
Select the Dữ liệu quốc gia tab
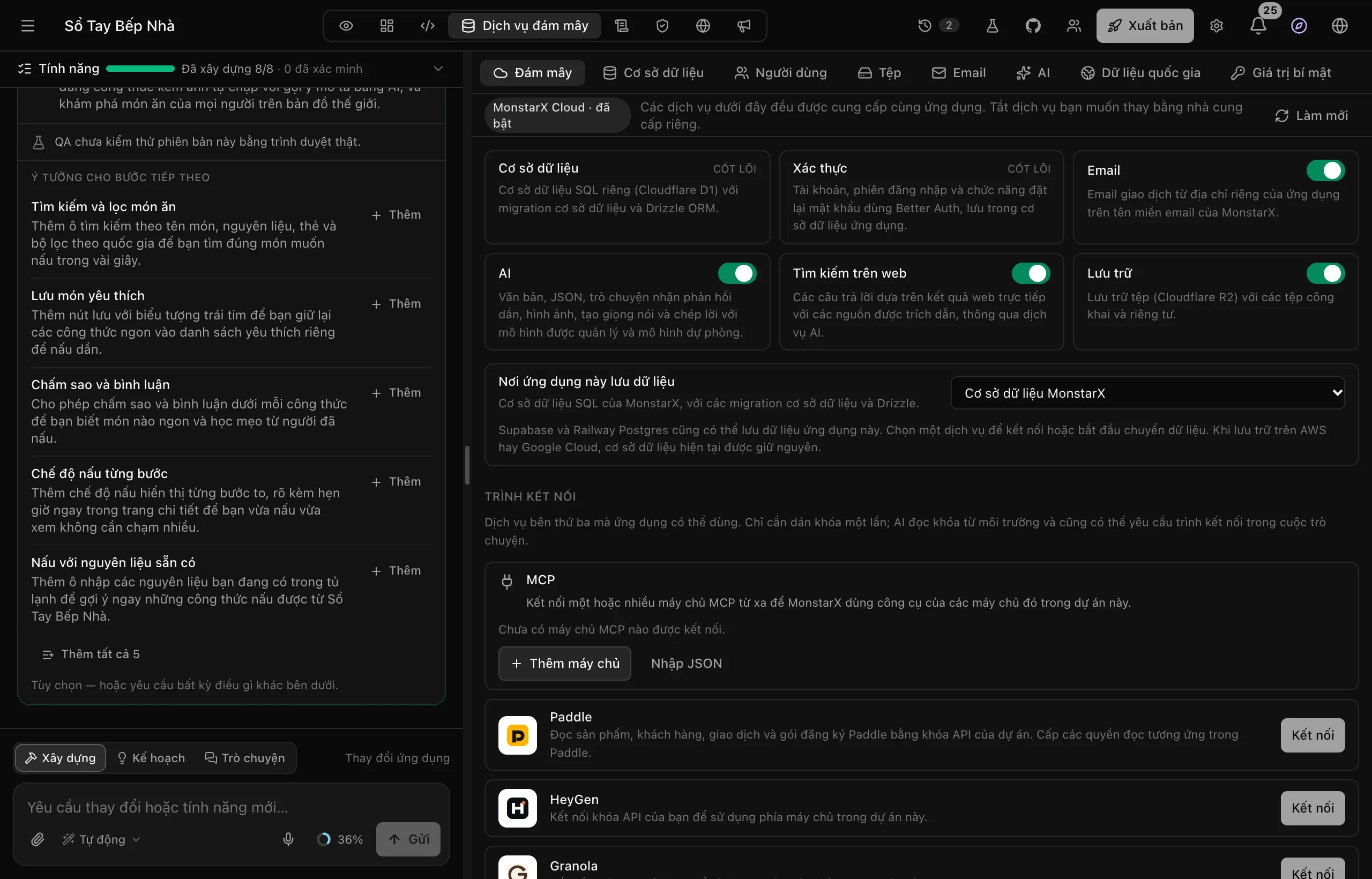point(1140,73)
